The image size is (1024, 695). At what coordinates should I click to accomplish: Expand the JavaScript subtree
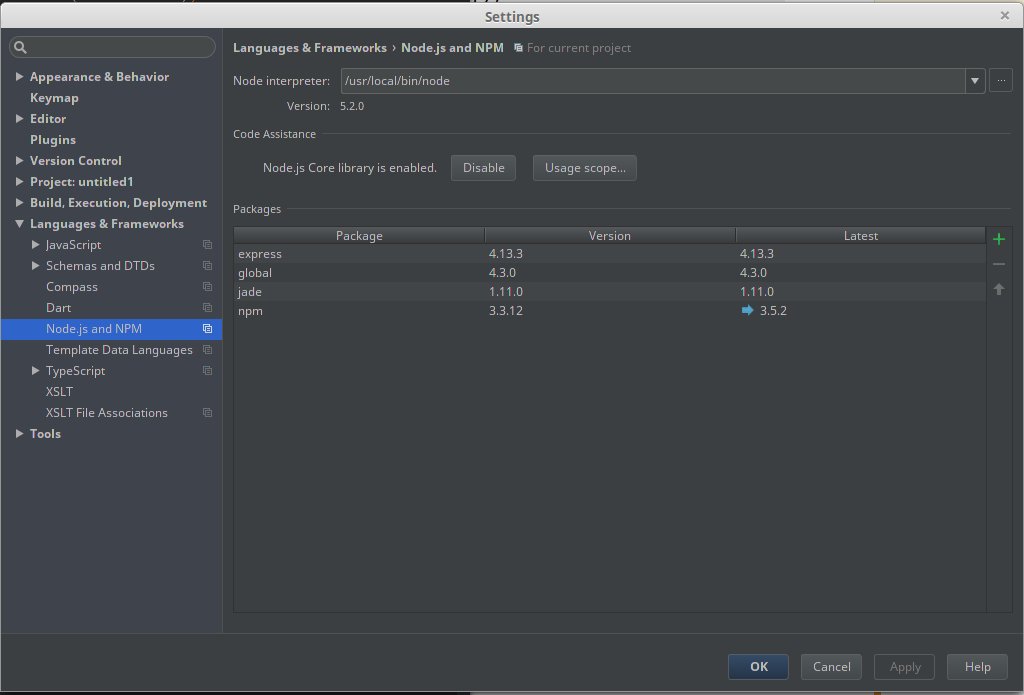pos(35,244)
